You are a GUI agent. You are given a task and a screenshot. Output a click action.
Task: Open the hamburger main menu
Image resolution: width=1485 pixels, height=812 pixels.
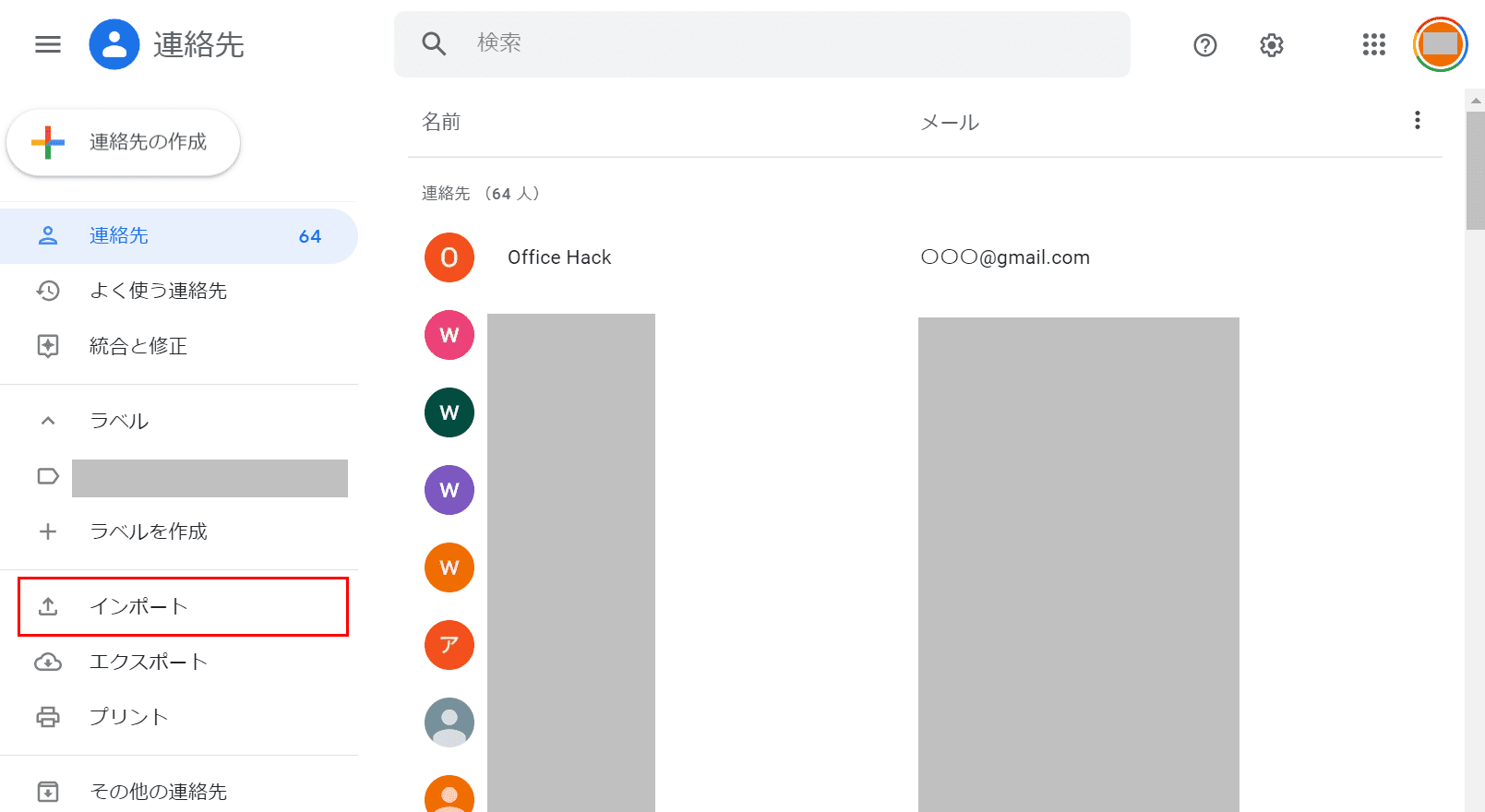coord(48,44)
